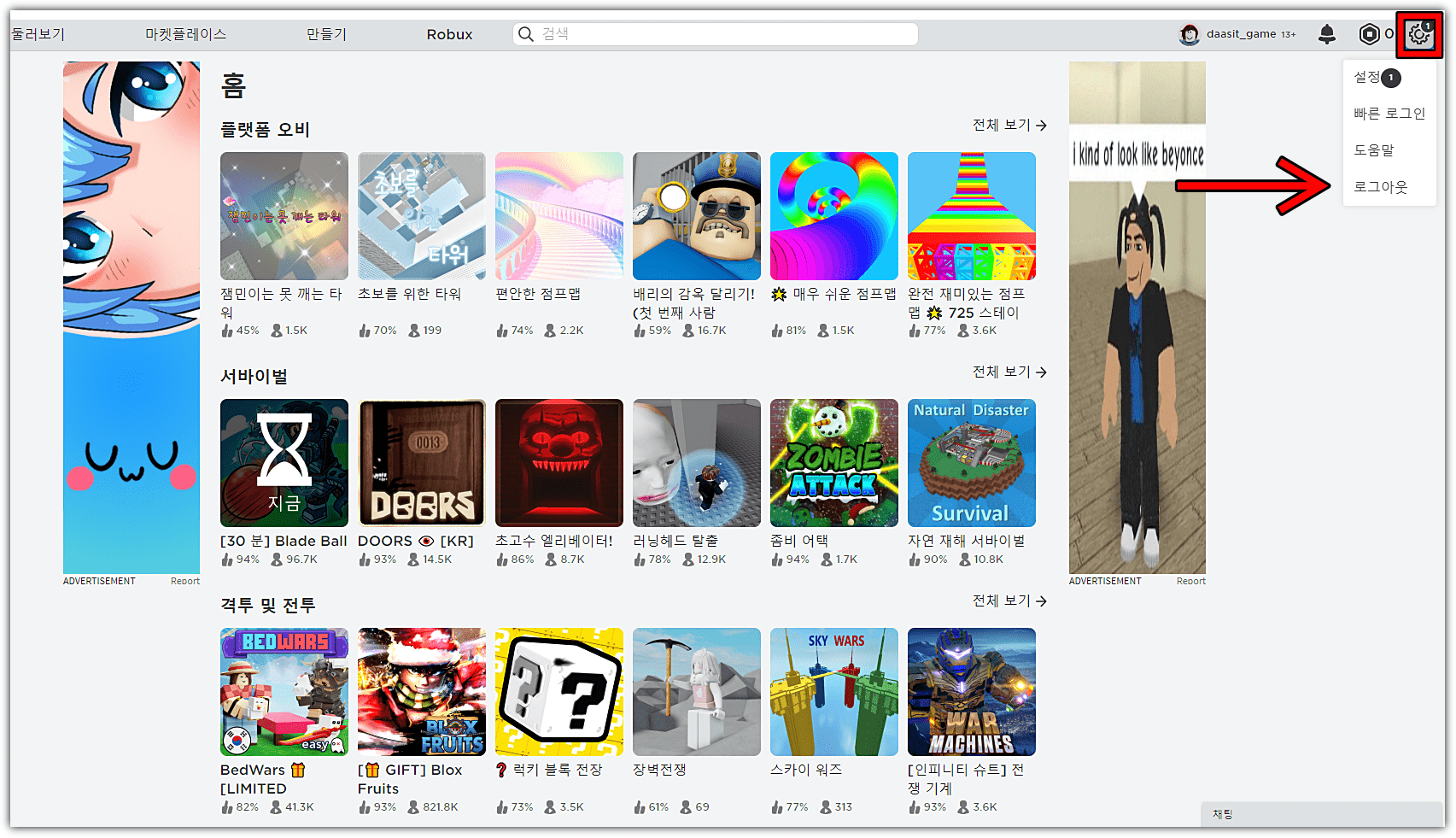Screen dimensions: 1456x838
Task: Open the 매우 쉬운 점프맵 thumbnail
Action: pyautogui.click(x=834, y=216)
